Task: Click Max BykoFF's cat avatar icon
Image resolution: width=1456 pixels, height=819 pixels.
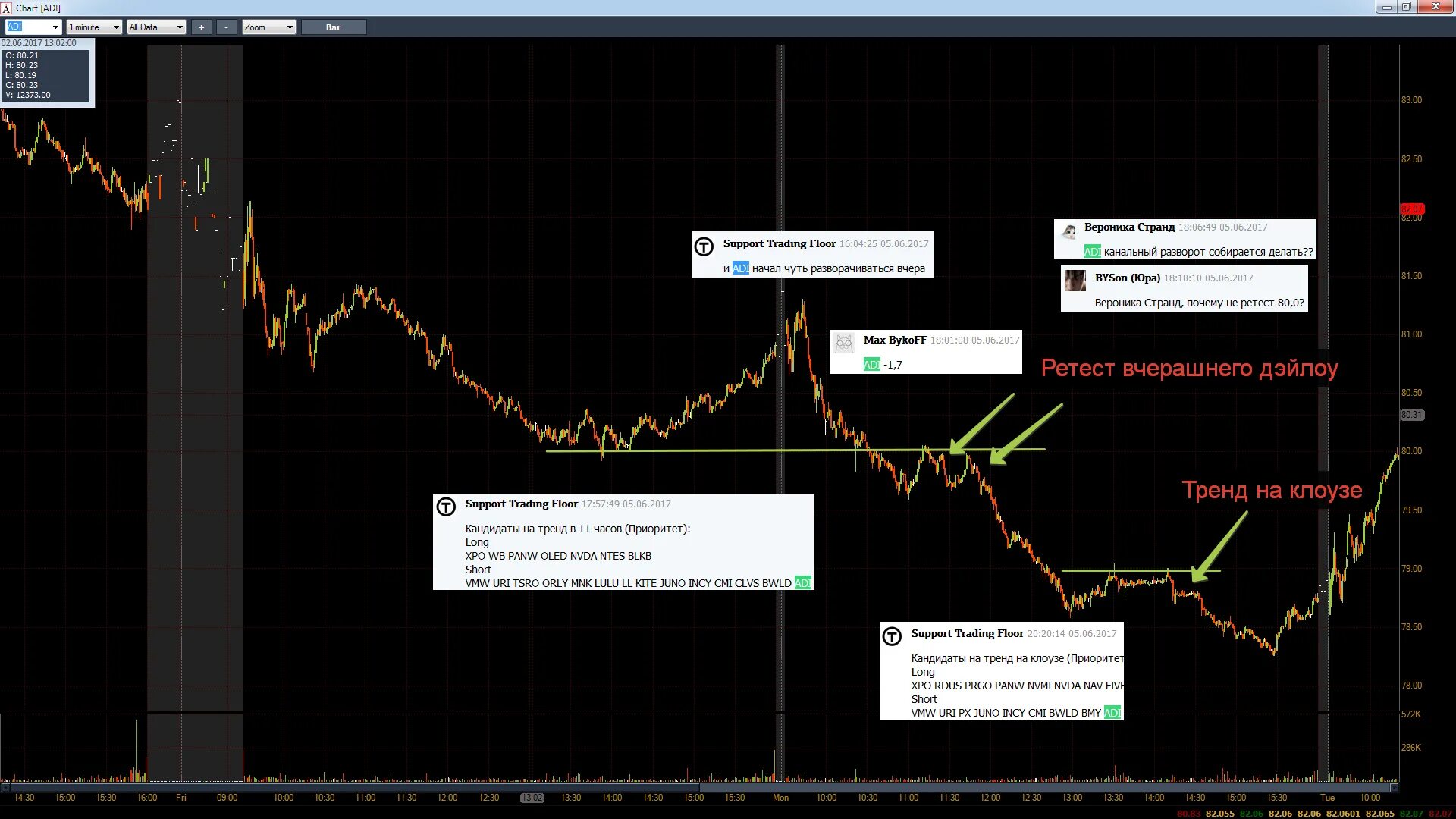Action: coord(846,343)
